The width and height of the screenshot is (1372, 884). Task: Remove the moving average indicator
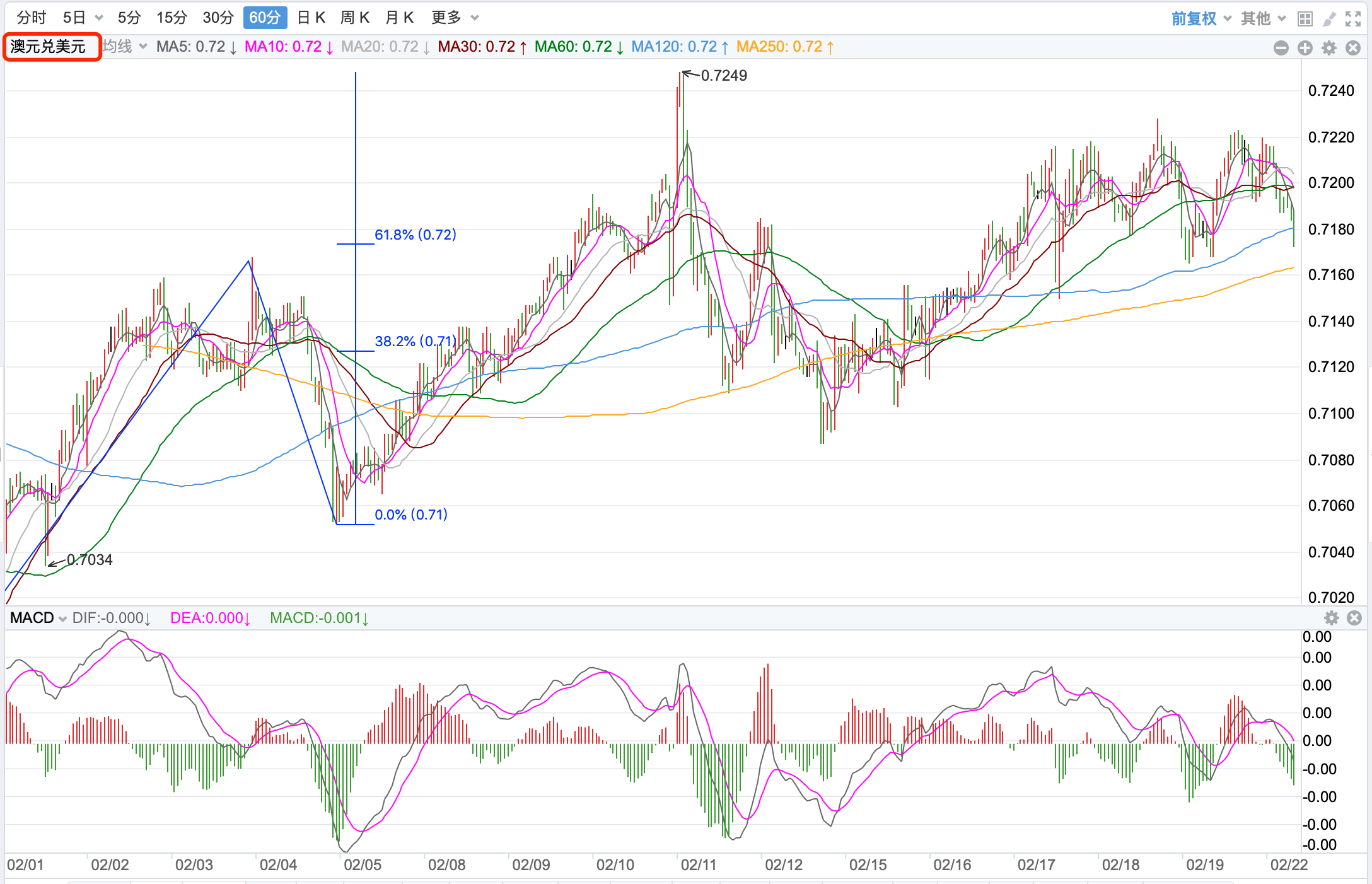tap(1352, 48)
